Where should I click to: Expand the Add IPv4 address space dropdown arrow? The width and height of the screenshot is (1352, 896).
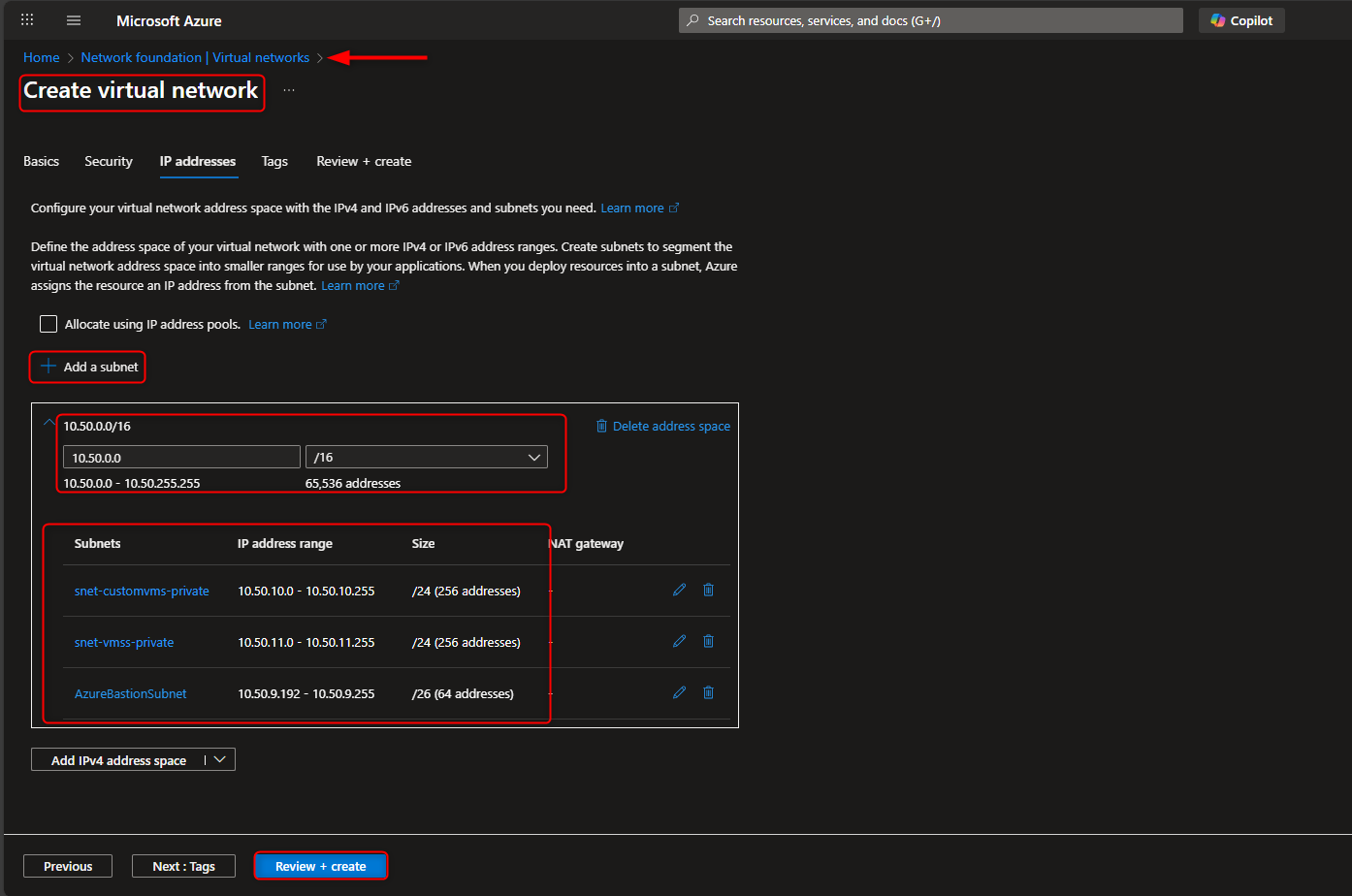click(219, 759)
